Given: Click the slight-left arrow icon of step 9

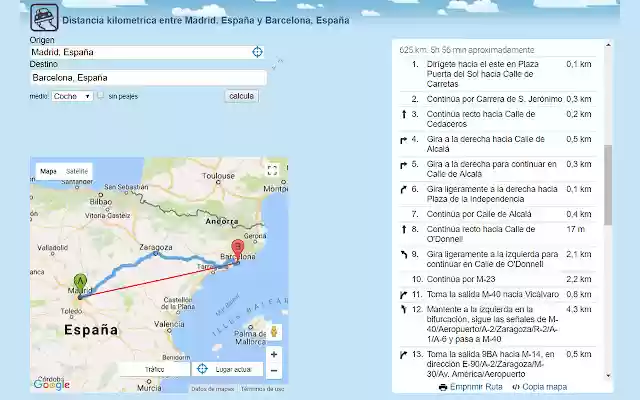Looking at the screenshot, I should [x=404, y=255].
